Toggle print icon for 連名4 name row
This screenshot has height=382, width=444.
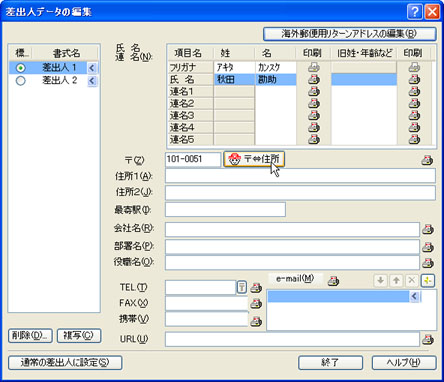click(313, 127)
